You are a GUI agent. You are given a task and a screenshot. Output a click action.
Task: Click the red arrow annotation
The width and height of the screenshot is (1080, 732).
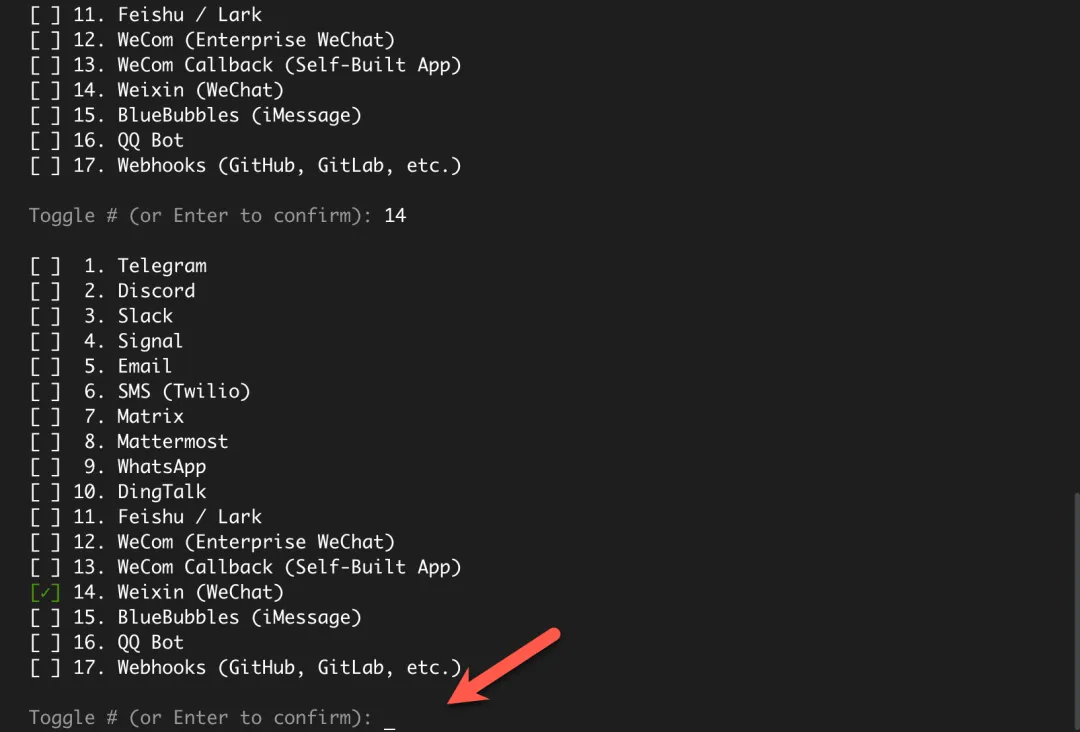point(505,667)
